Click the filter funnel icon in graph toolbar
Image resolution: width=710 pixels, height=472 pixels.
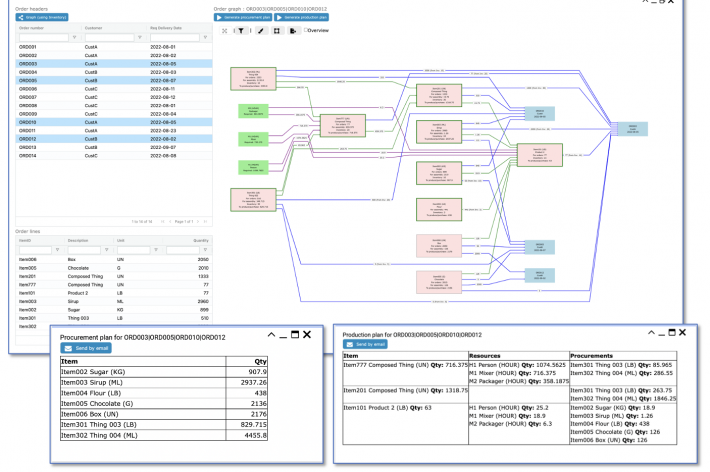pos(241,31)
